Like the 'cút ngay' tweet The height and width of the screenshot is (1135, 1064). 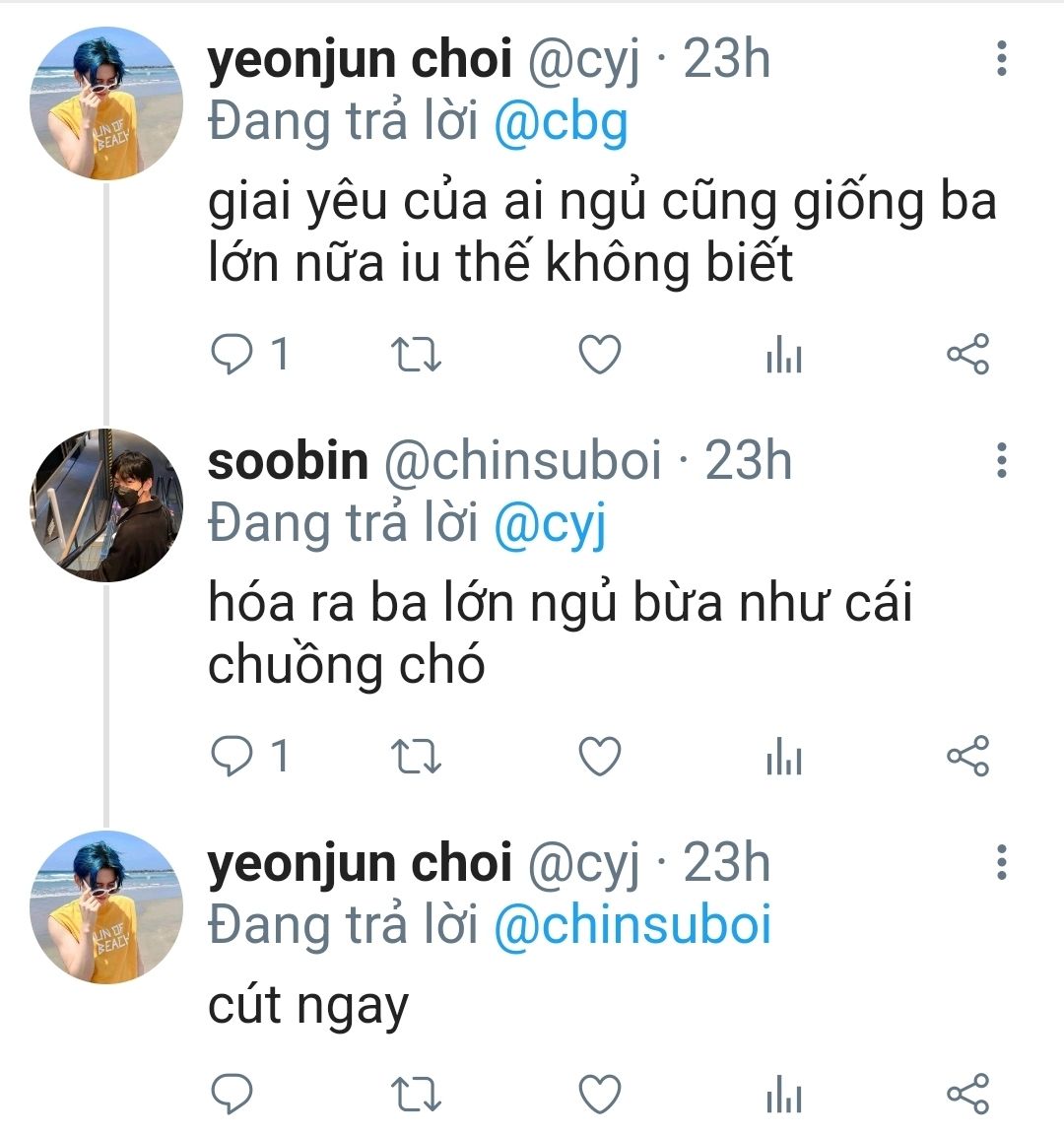[x=599, y=1094]
